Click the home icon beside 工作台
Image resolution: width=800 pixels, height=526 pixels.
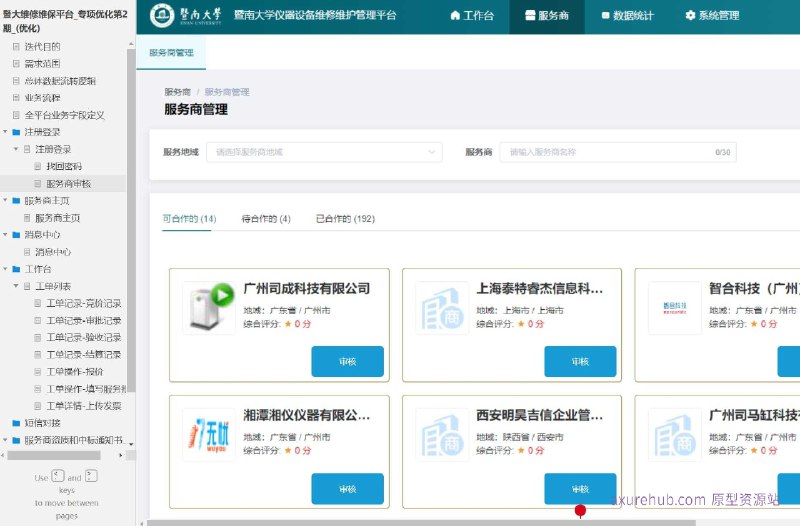coord(455,16)
